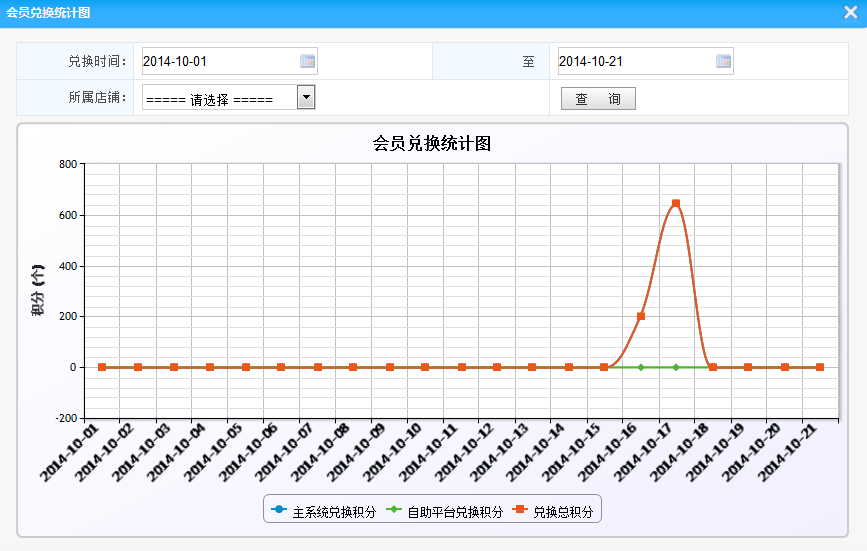
Task: Expand the 所属店铺 dropdown arrow
Action: [x=306, y=97]
